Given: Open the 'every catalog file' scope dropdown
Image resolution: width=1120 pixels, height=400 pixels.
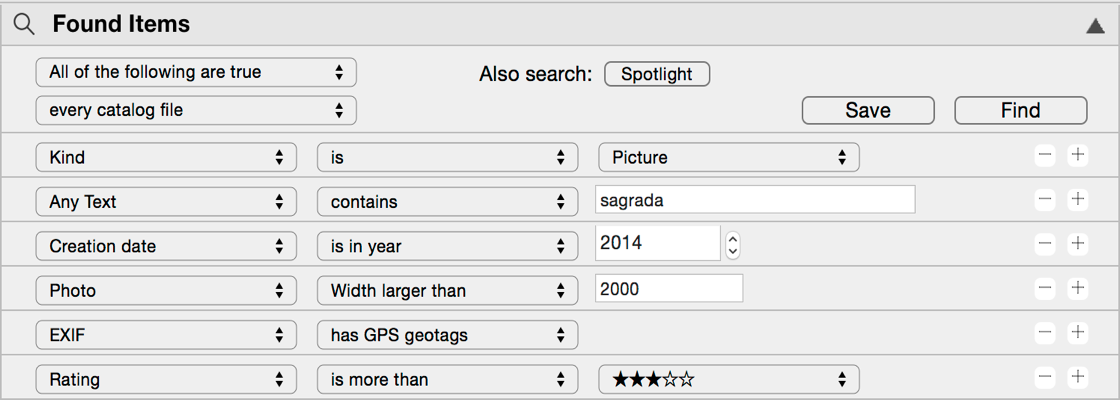Looking at the screenshot, I should (196, 110).
